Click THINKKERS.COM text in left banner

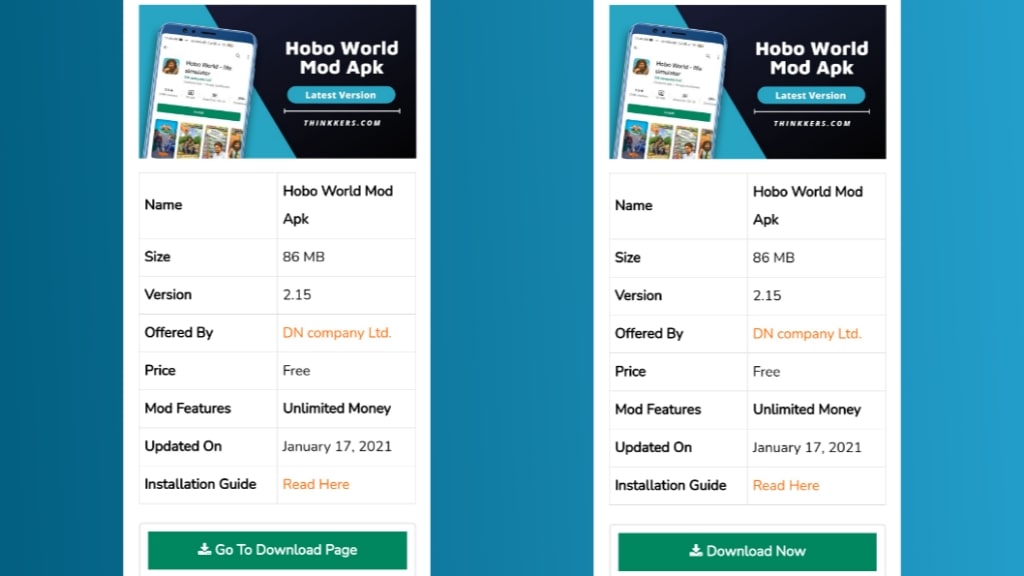(341, 122)
